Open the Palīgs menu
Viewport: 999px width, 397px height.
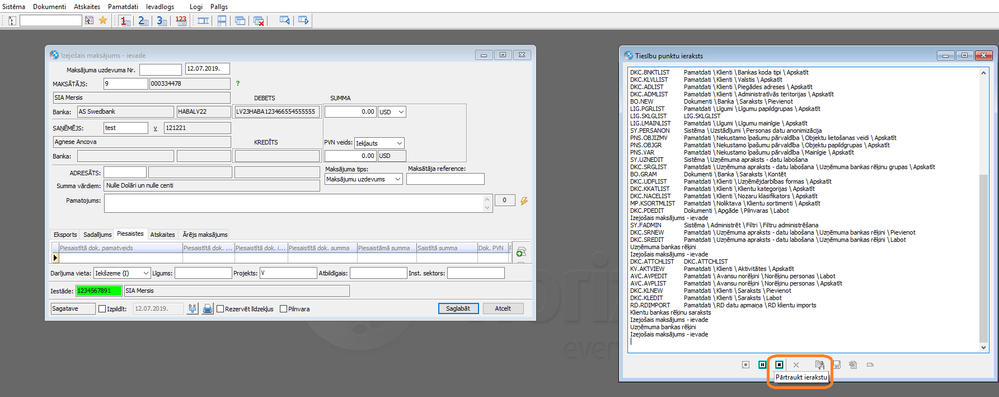click(x=219, y=6)
